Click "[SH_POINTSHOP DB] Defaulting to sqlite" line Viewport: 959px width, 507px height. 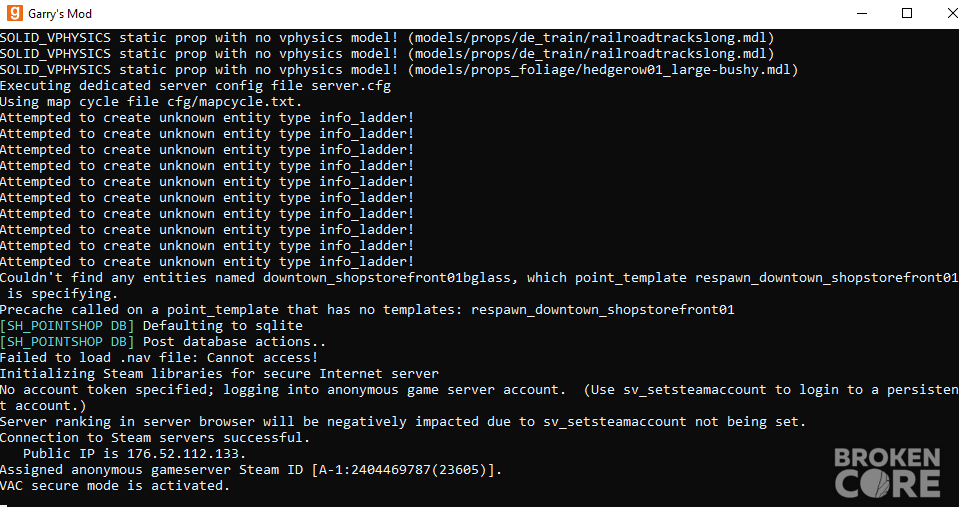click(151, 325)
